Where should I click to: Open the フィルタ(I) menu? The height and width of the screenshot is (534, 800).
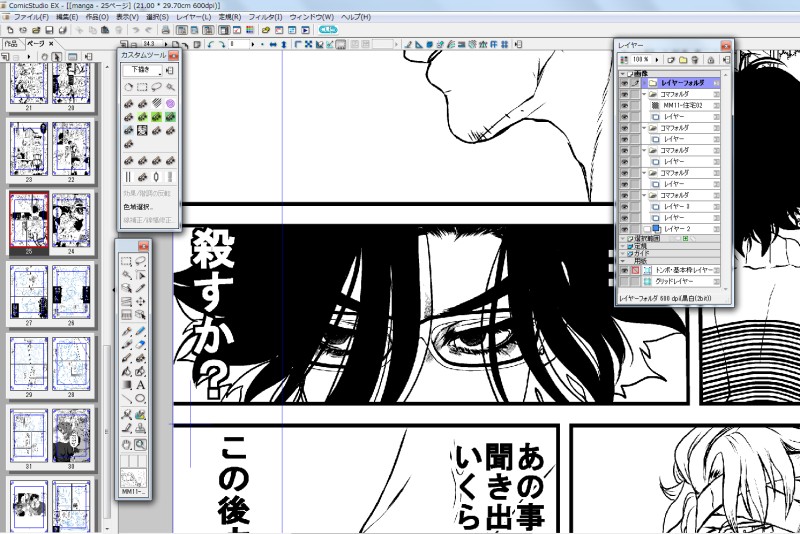coord(265,17)
